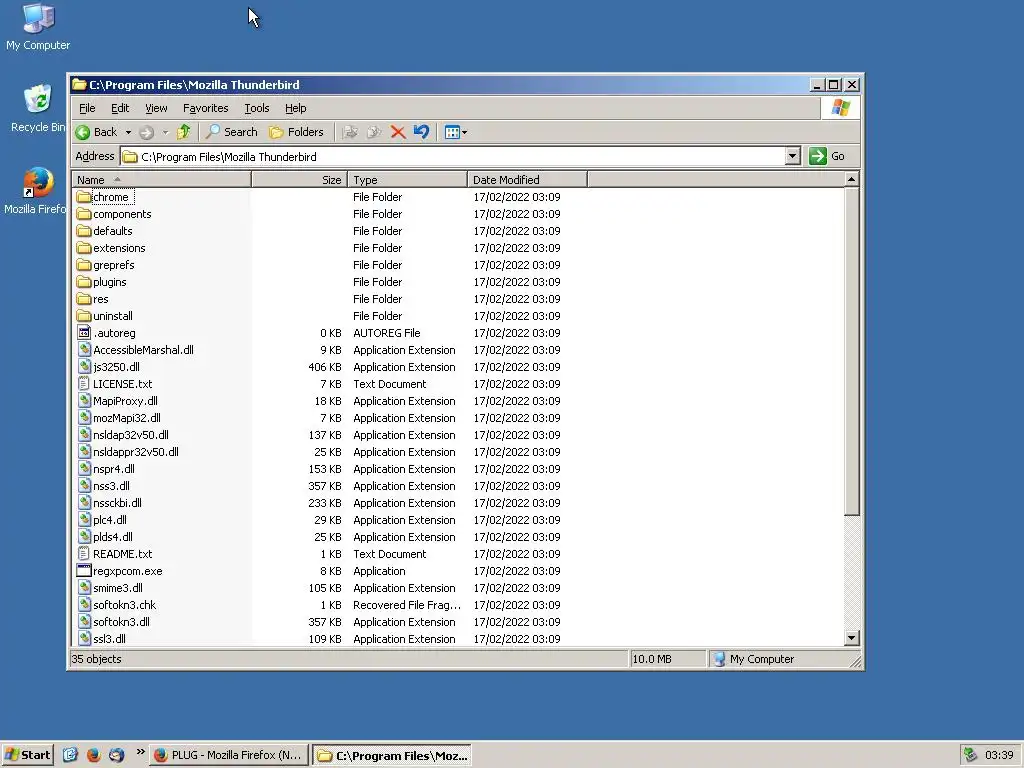1024x768 pixels.
Task: Select the MapiProxy.dll file name
Action: click(x=125, y=401)
